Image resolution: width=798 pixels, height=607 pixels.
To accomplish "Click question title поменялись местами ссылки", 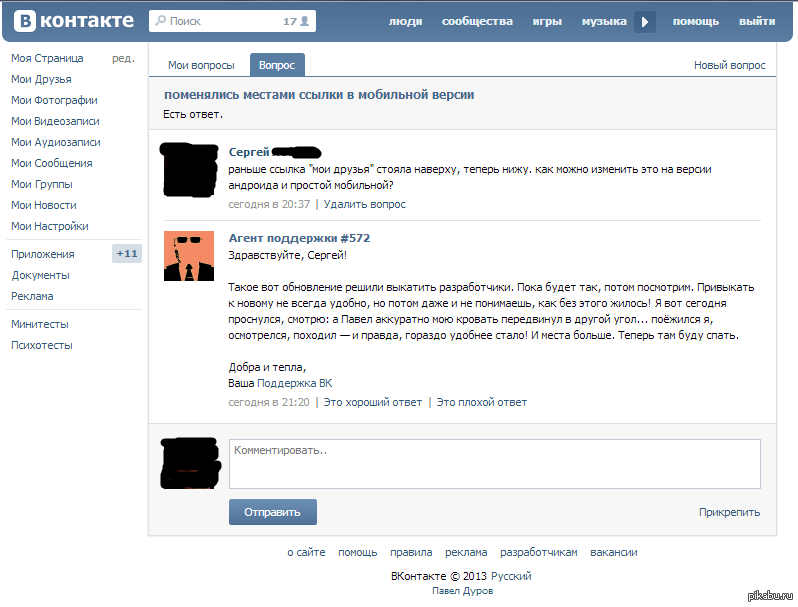I will [x=319, y=95].
